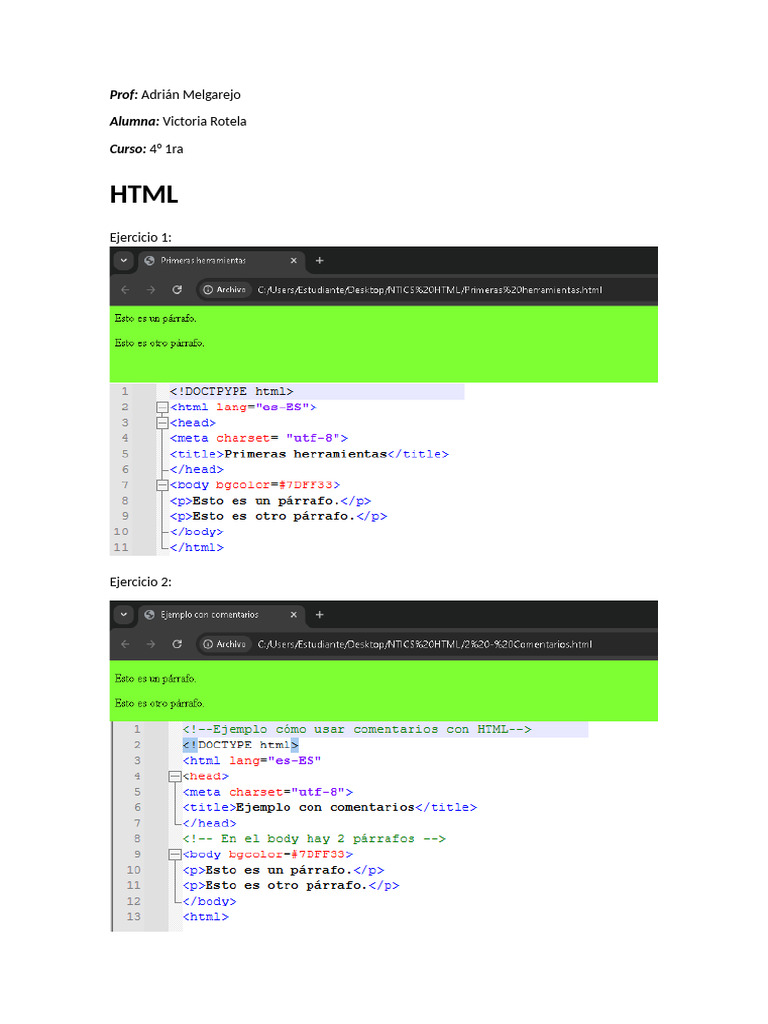Open tab search chevron in Primeras herramientas browser
The height and width of the screenshot is (1024, 768).
[123, 261]
